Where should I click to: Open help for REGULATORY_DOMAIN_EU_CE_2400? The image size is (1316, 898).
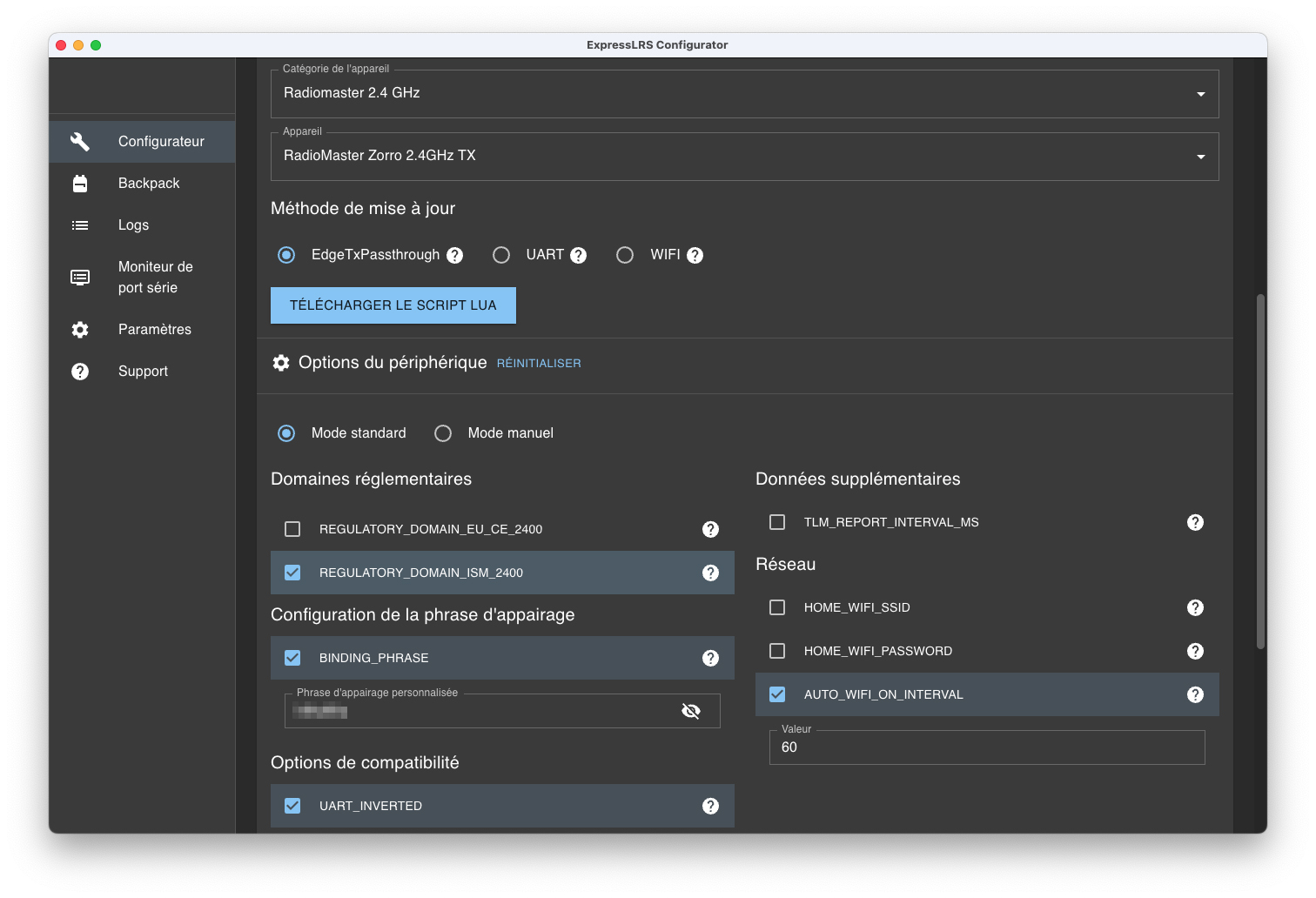(x=710, y=529)
